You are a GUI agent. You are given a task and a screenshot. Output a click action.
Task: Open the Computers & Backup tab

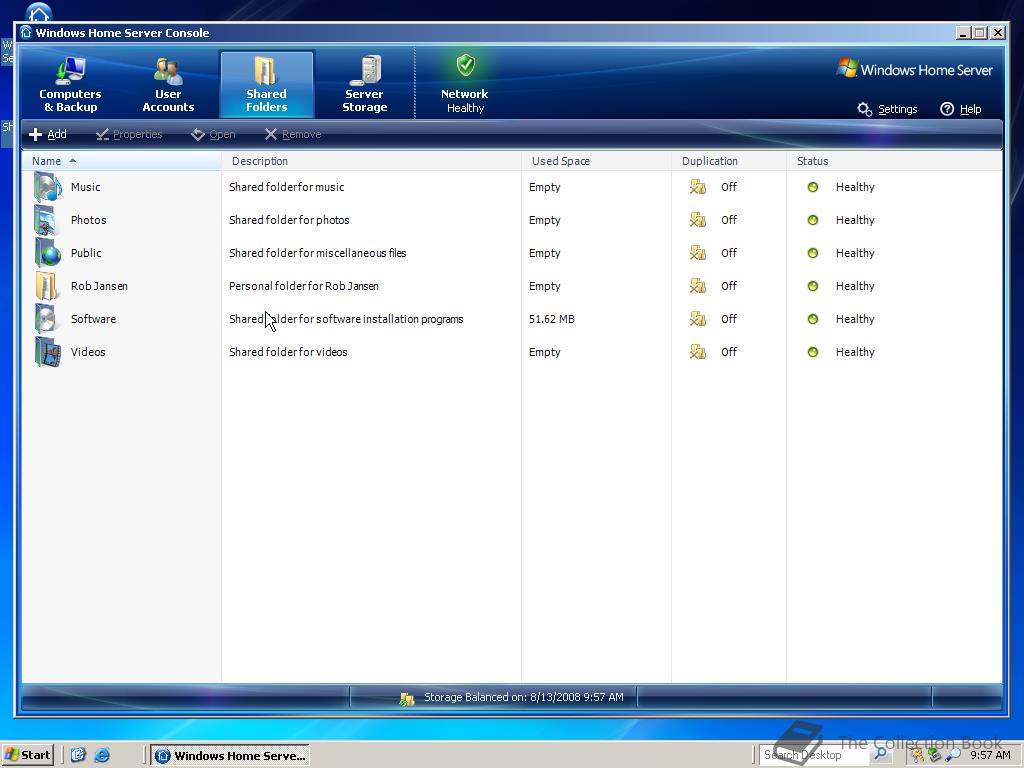70,85
